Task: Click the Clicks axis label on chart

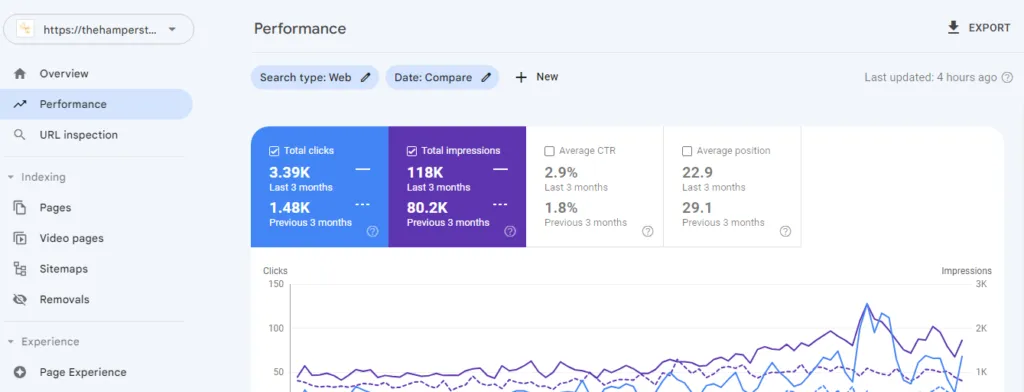Action: click(275, 270)
